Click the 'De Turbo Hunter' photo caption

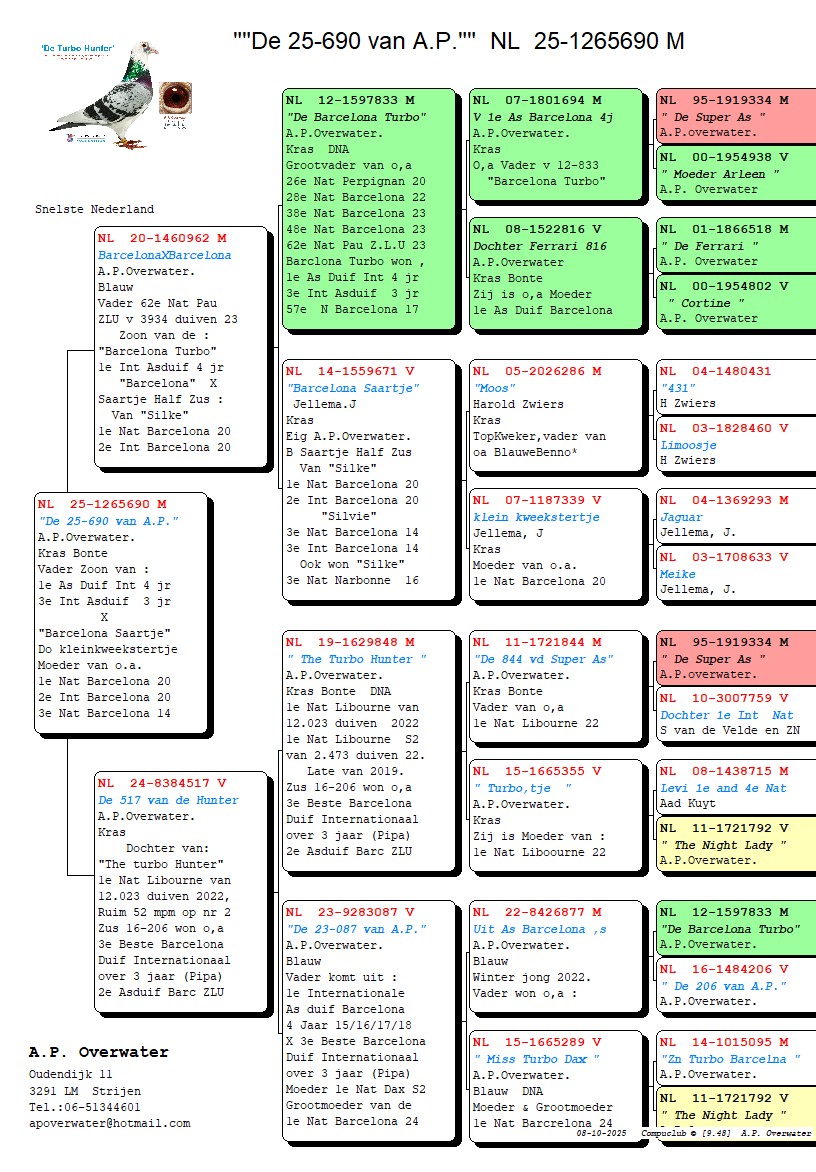(x=78, y=48)
